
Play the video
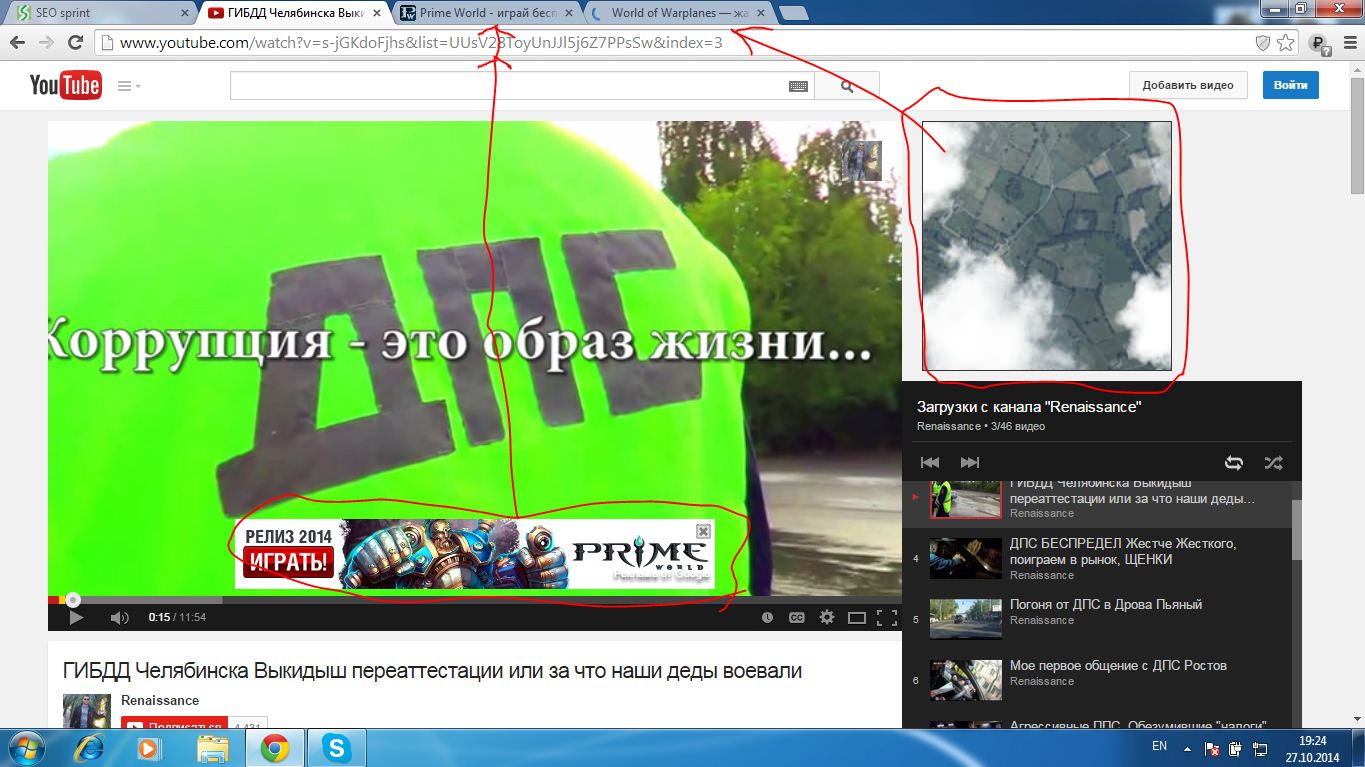click(76, 618)
